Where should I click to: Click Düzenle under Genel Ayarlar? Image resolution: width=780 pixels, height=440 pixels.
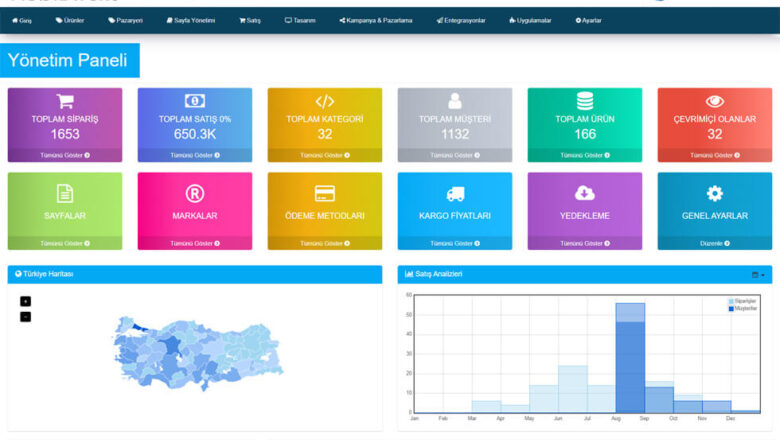715,243
